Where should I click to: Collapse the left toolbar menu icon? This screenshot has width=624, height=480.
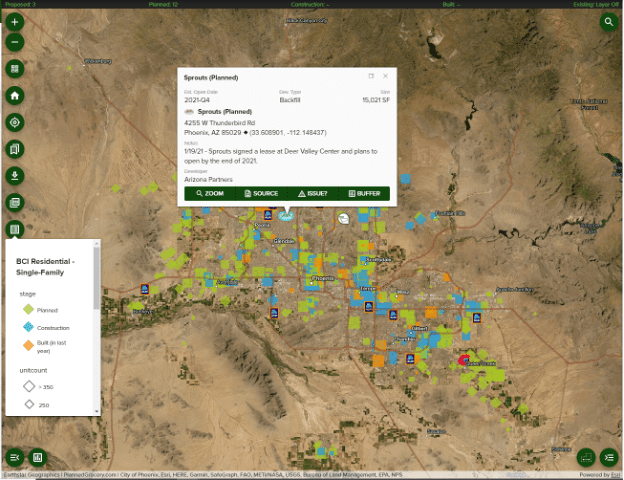[15, 457]
